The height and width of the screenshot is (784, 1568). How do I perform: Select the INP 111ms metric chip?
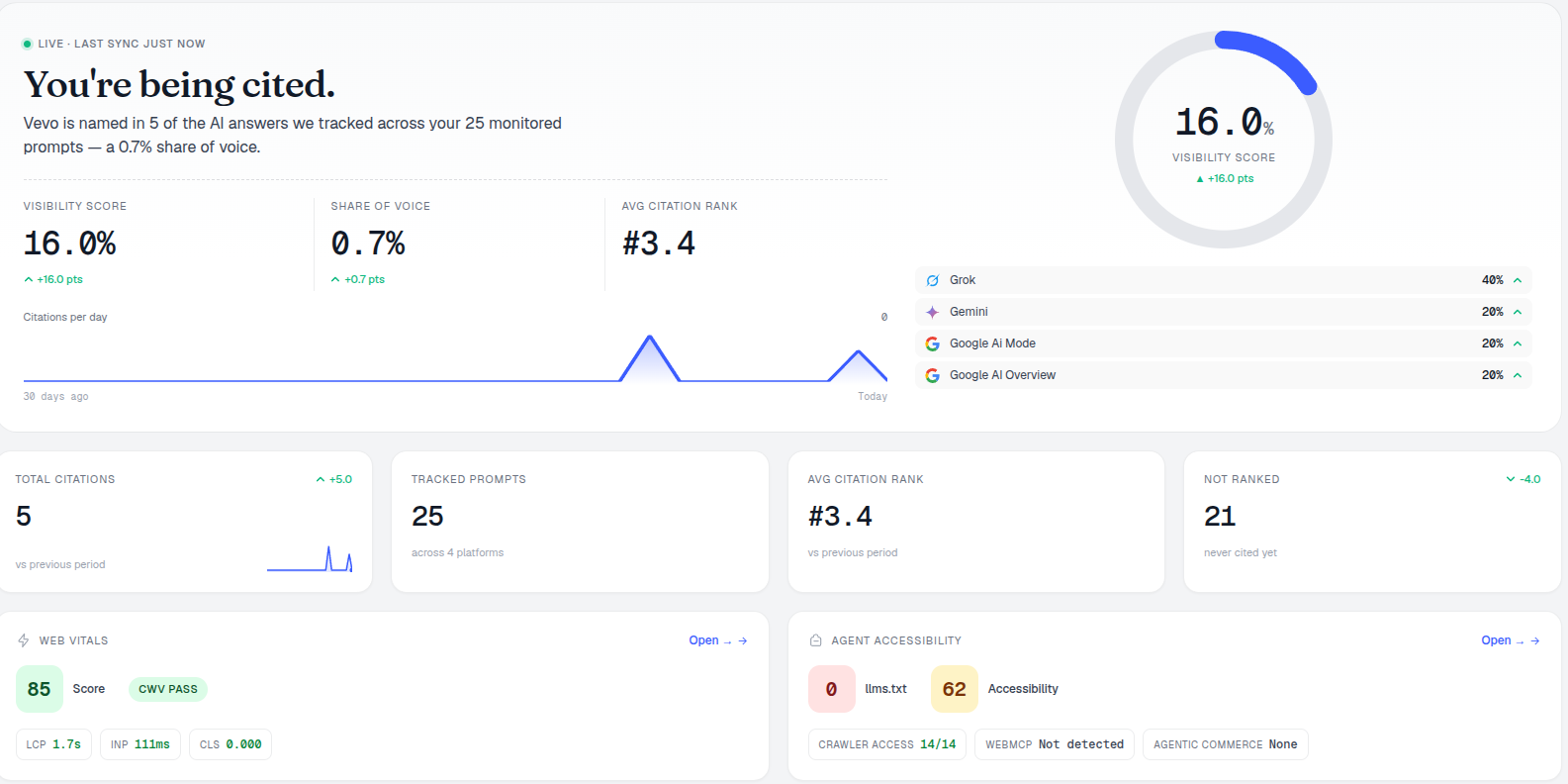tap(140, 744)
